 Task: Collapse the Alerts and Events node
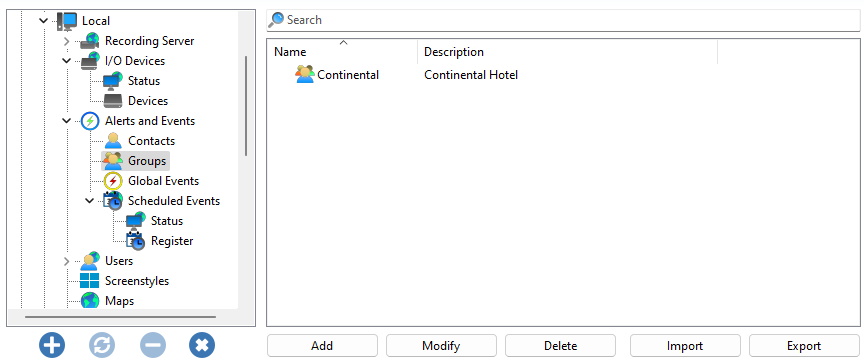pos(67,121)
